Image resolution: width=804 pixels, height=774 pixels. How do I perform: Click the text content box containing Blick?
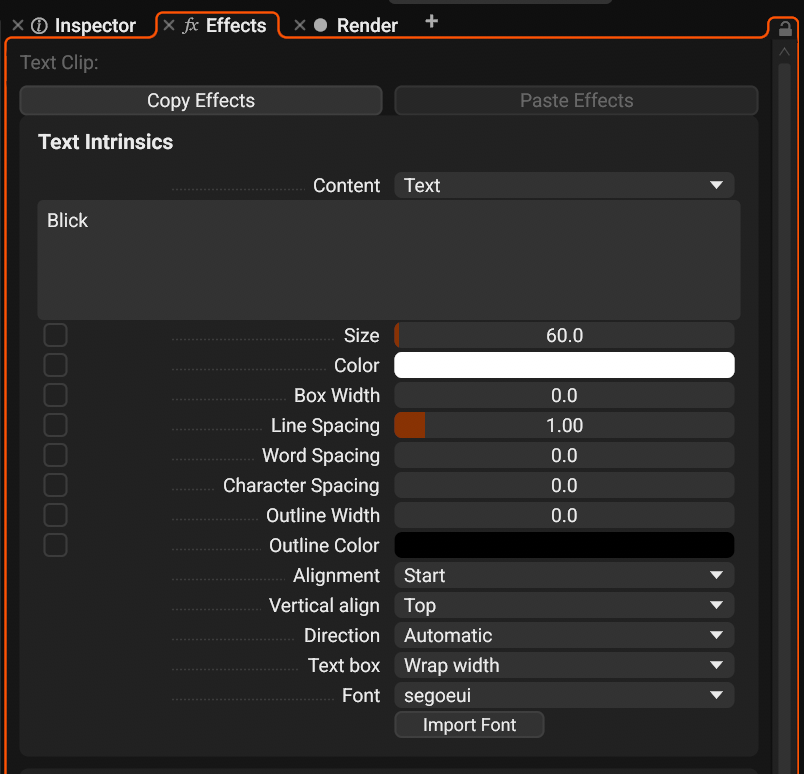coord(389,260)
